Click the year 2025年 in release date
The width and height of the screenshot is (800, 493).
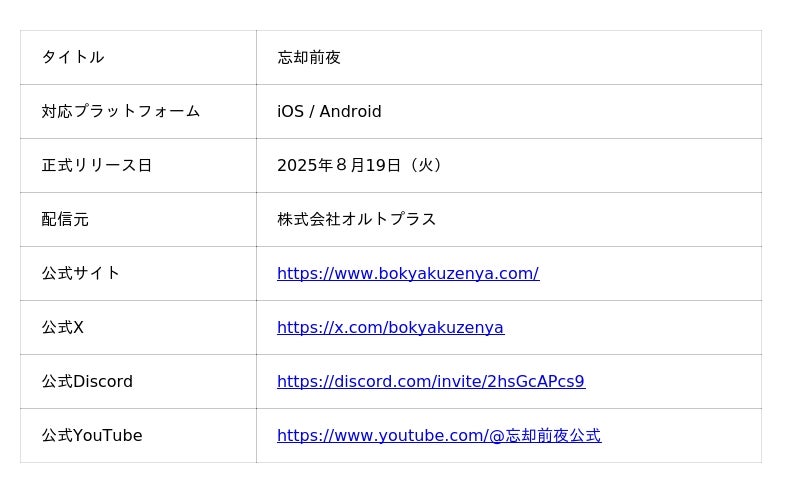[304, 165]
